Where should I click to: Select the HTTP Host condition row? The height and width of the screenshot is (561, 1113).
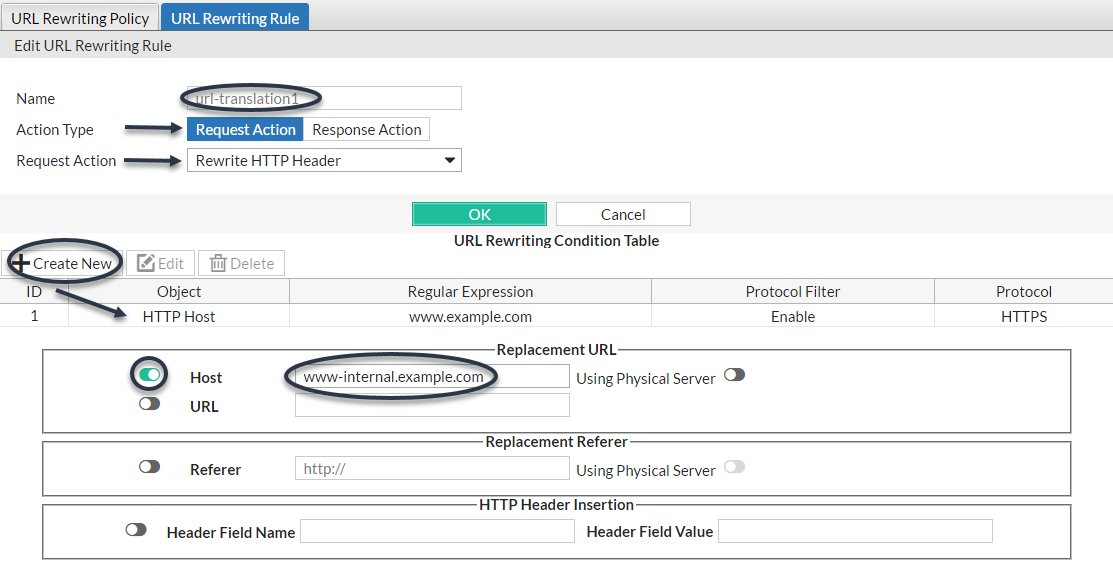(470, 317)
